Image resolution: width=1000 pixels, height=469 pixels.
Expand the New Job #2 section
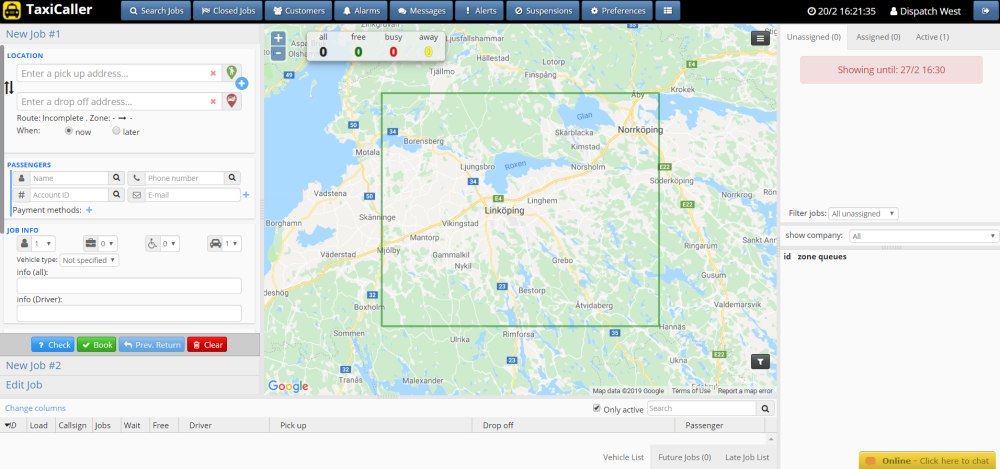coord(131,366)
